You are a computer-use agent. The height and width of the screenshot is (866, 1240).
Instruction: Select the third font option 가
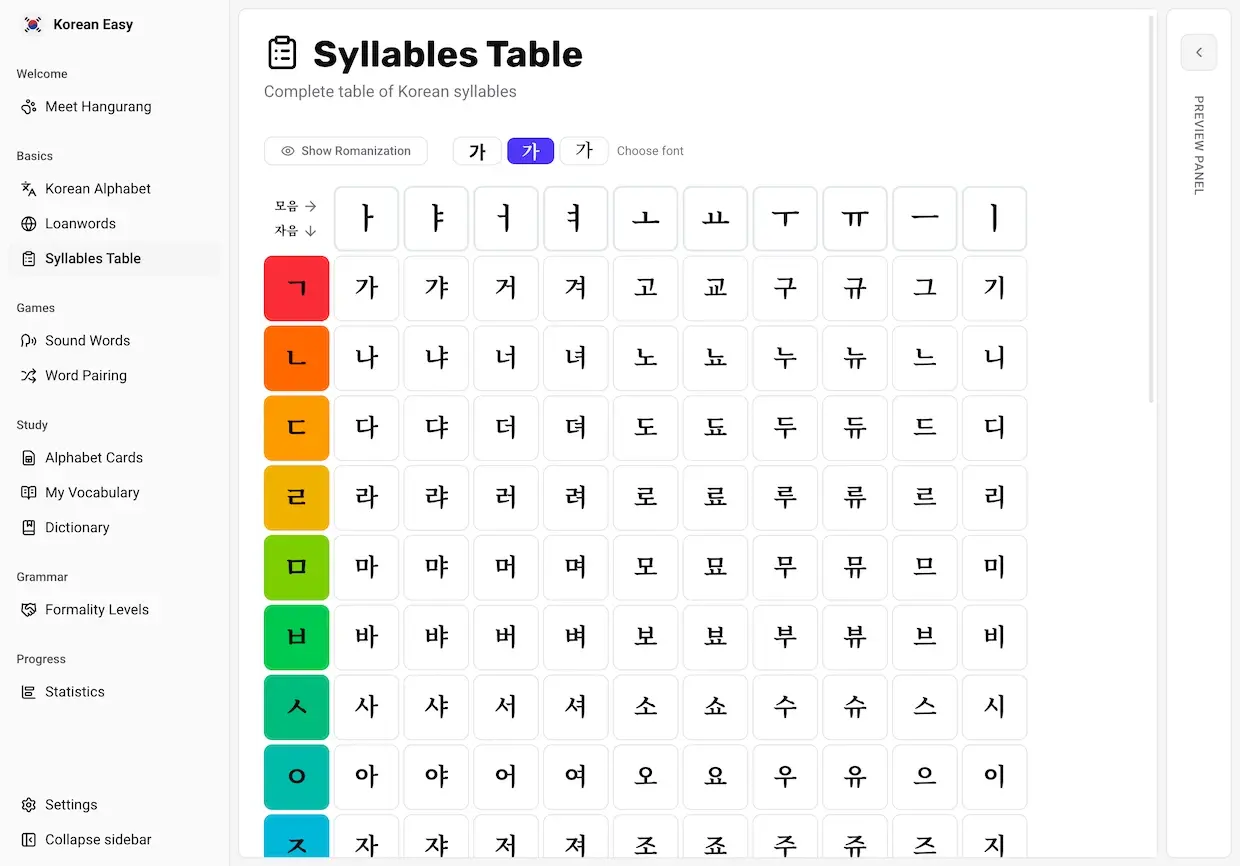coord(584,151)
